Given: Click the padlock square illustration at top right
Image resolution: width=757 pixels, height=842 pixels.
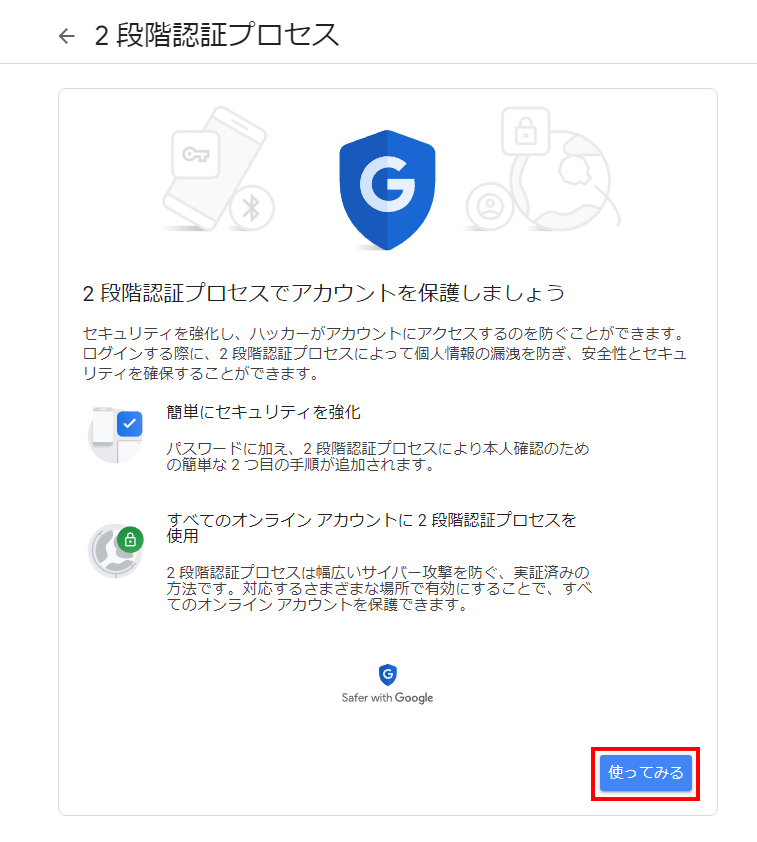Looking at the screenshot, I should 526,131.
